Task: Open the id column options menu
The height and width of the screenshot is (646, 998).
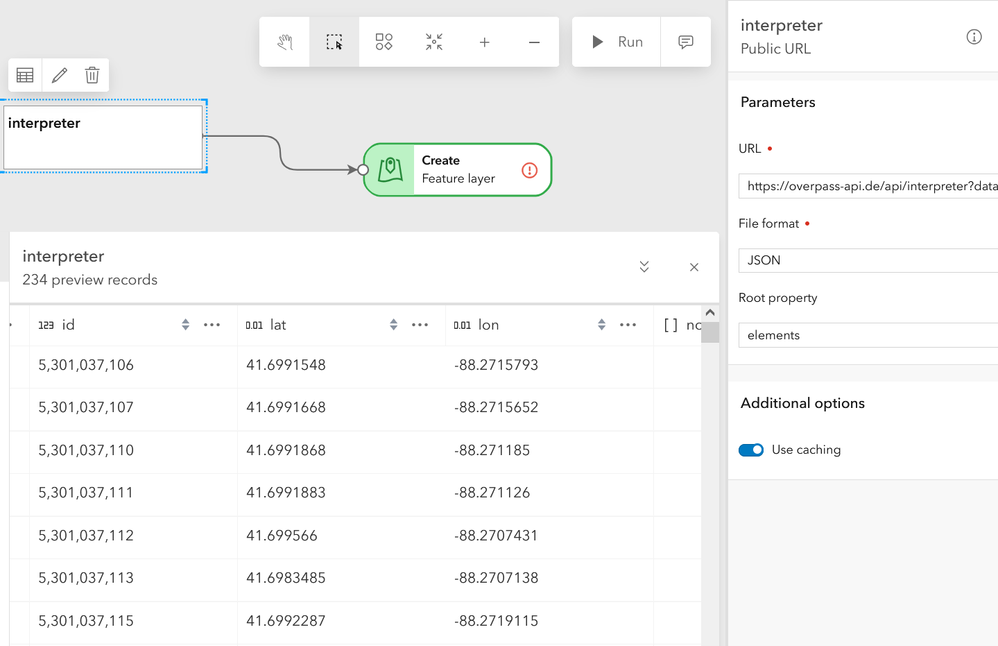Action: (212, 325)
